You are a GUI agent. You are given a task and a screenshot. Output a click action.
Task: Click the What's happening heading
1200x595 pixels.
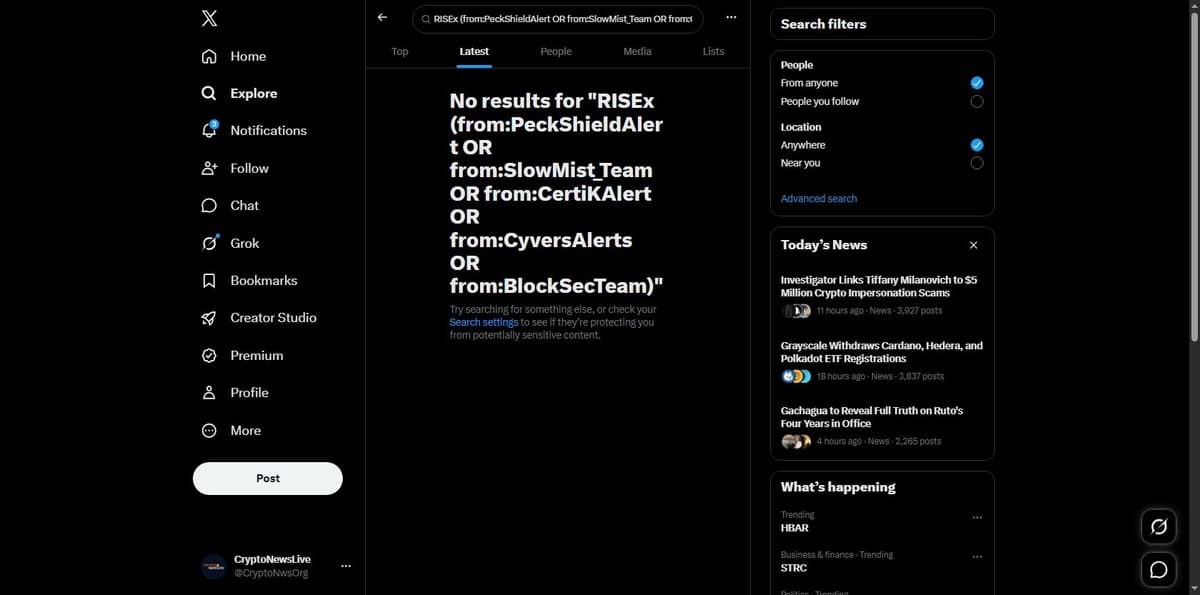[x=838, y=487]
